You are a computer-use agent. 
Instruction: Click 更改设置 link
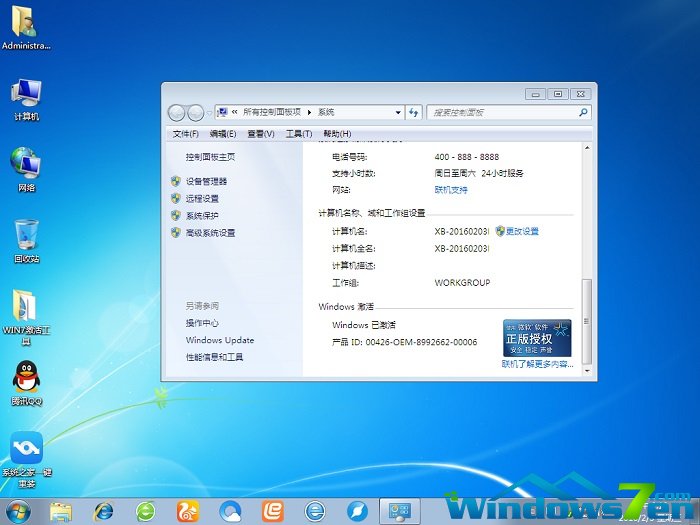point(522,231)
